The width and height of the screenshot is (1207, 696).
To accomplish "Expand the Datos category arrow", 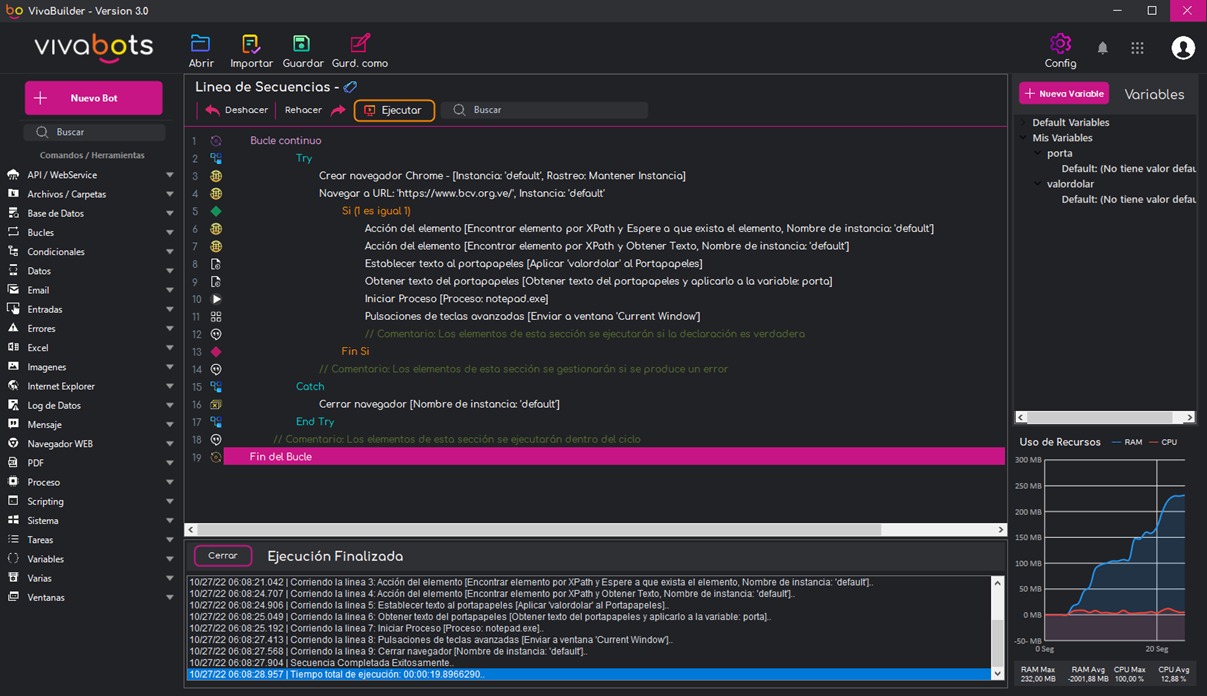I will [x=170, y=271].
